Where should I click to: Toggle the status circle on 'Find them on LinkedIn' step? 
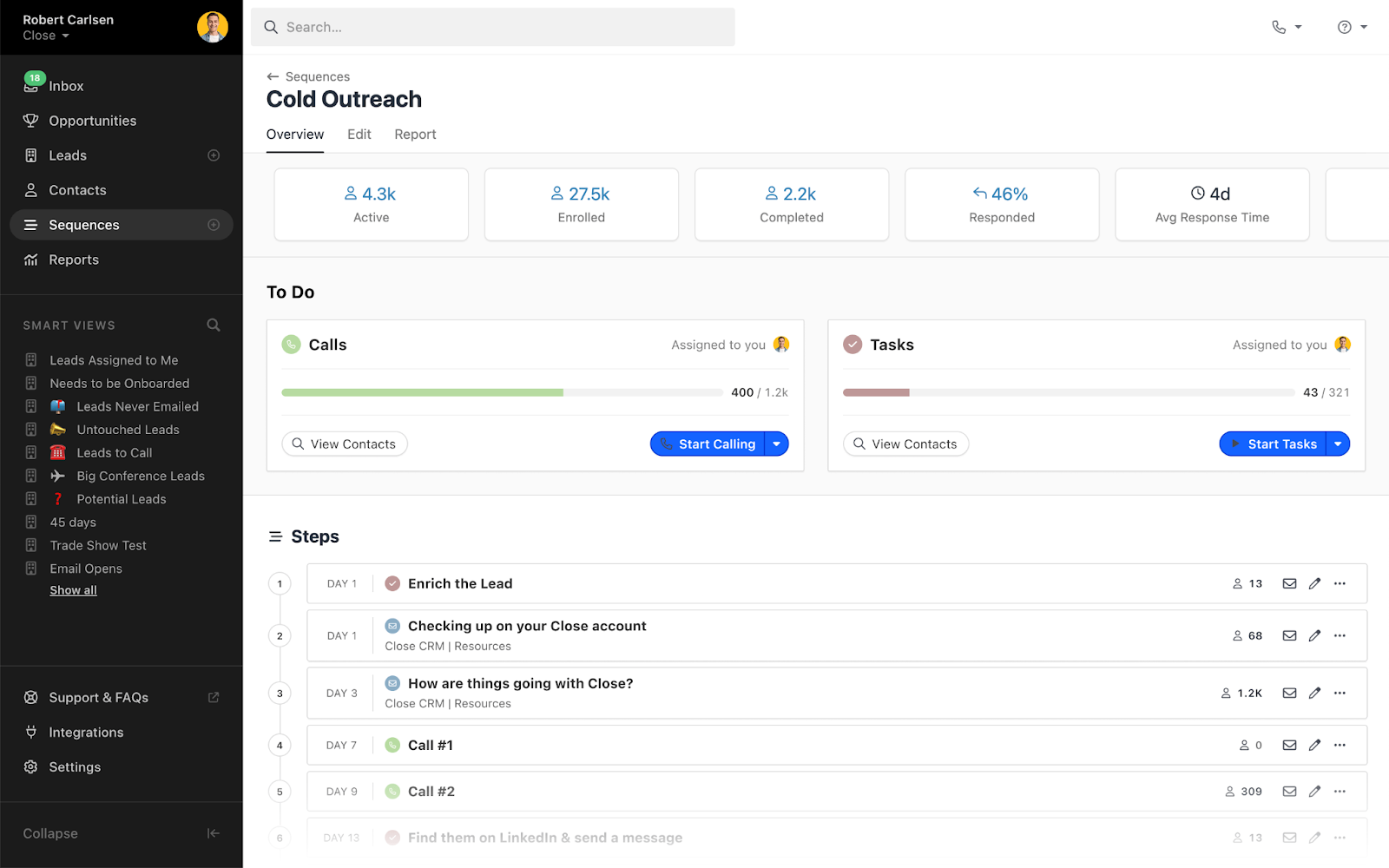click(x=392, y=837)
